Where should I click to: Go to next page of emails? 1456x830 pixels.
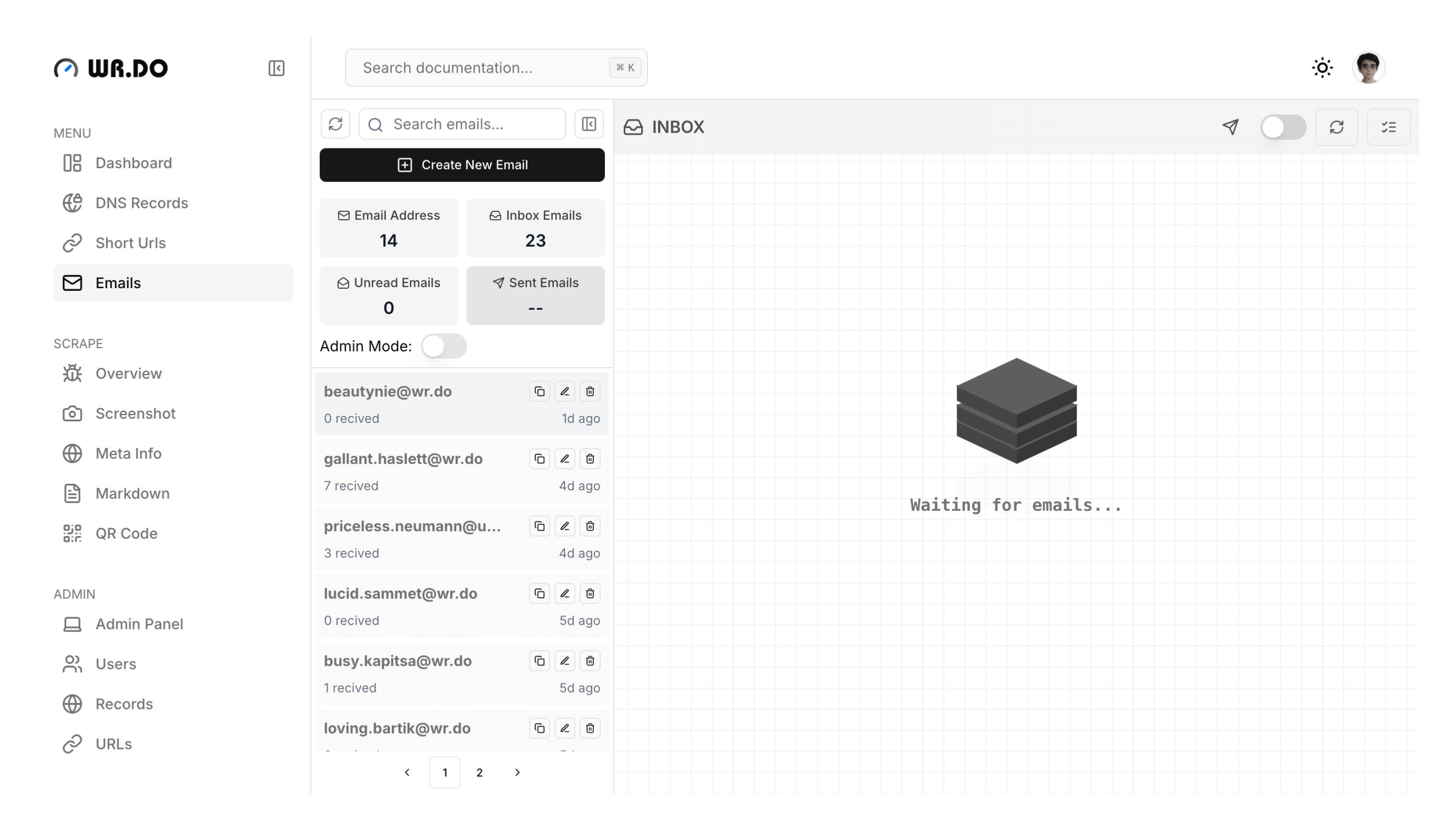click(x=517, y=773)
